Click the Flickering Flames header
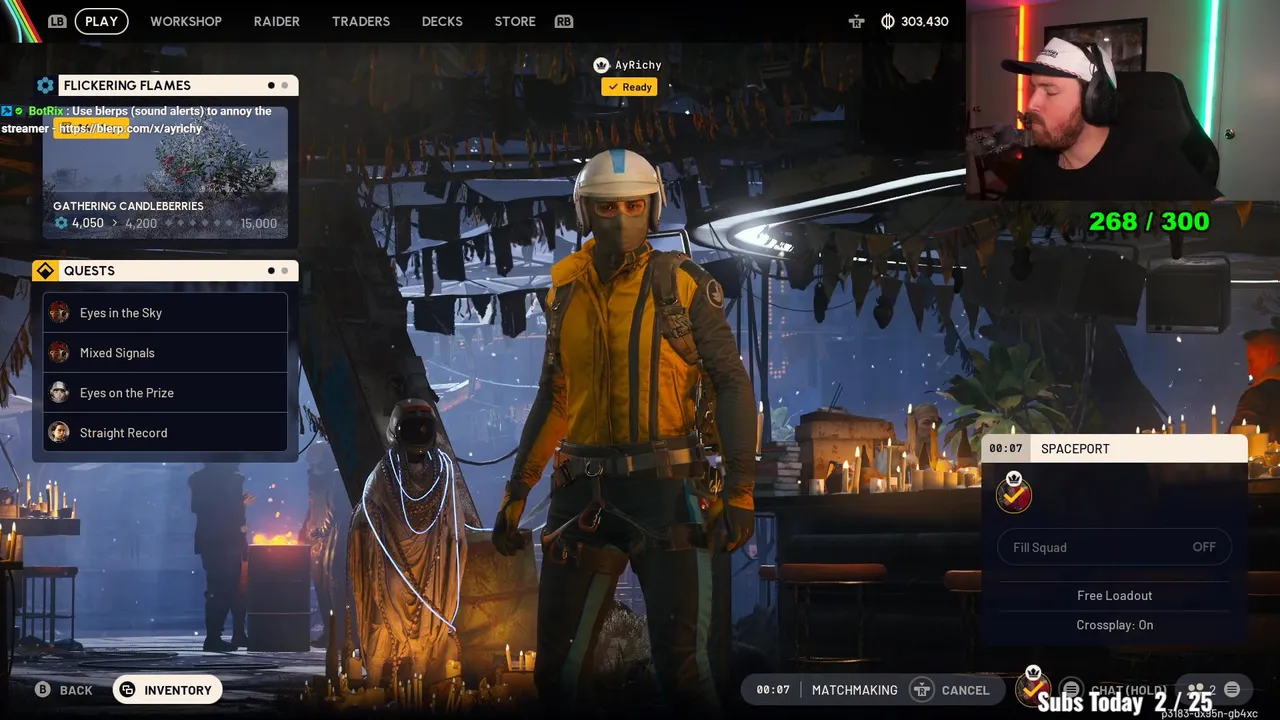 pos(178,85)
